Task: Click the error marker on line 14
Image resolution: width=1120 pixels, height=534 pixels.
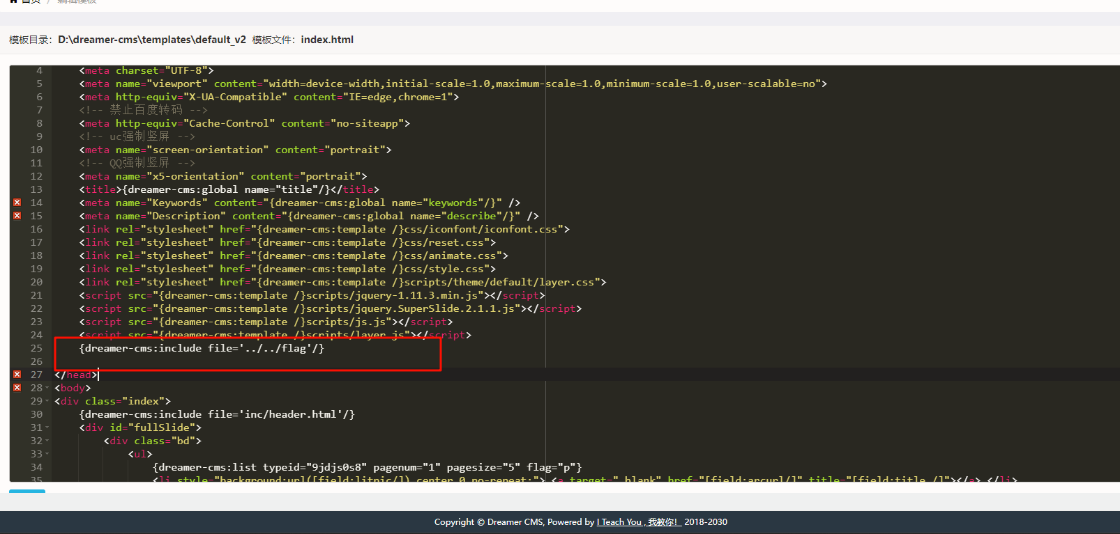Action: [17, 203]
